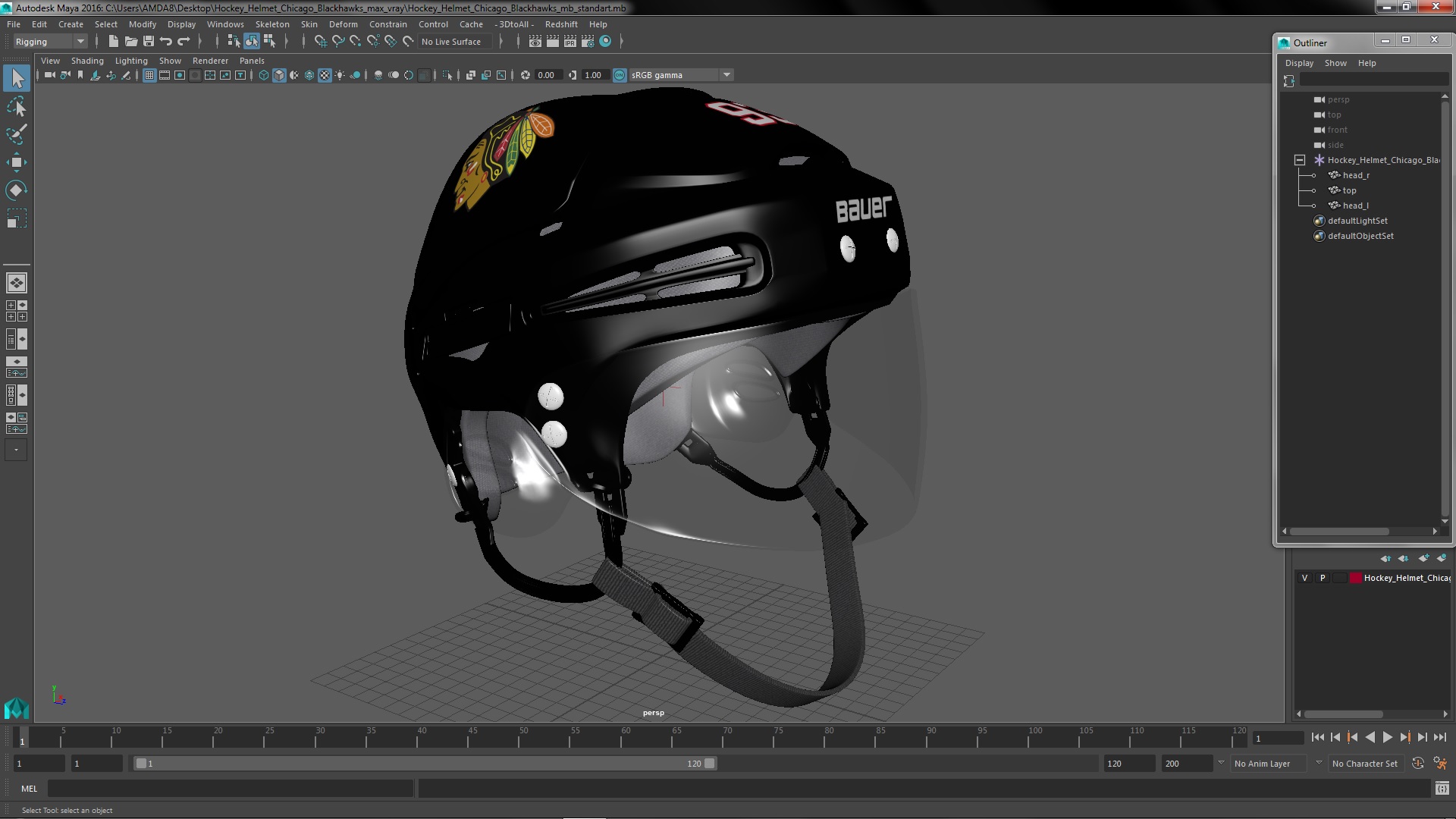Select persp camera in Outliner
Screen dimensions: 1456x819
(x=1338, y=99)
